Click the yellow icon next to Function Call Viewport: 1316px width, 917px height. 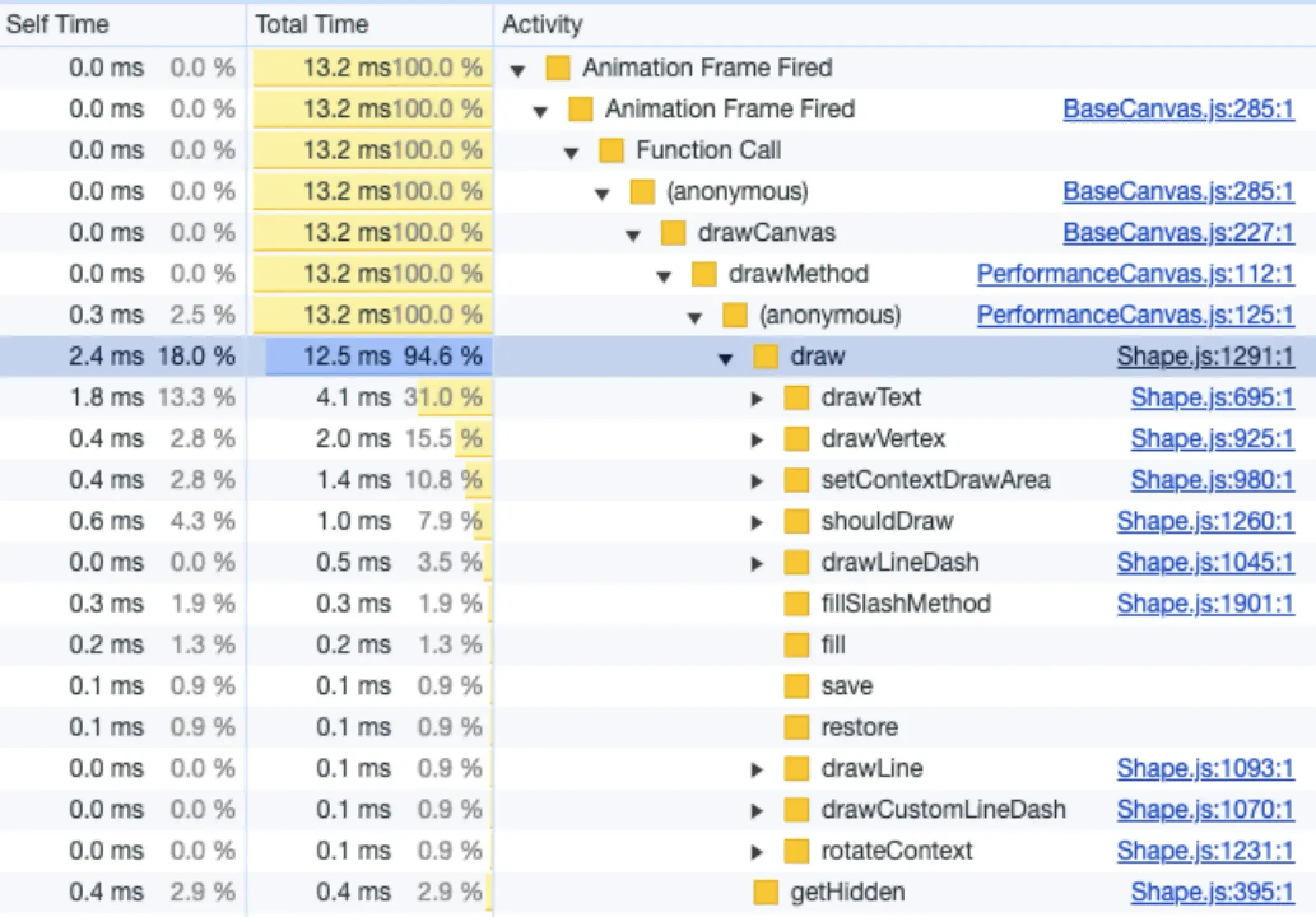coord(611,151)
